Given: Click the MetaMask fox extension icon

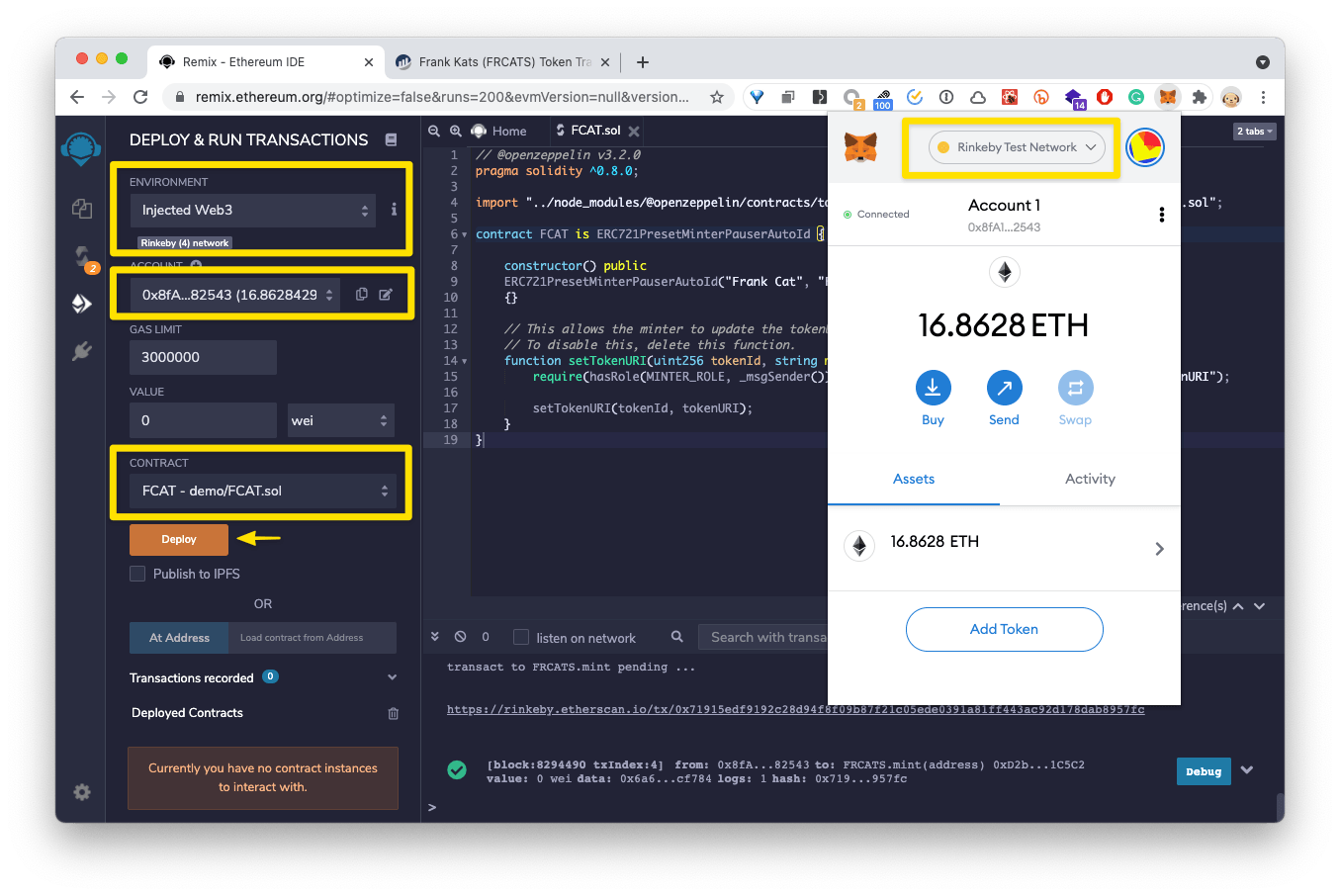Looking at the screenshot, I should pos(1168,97).
